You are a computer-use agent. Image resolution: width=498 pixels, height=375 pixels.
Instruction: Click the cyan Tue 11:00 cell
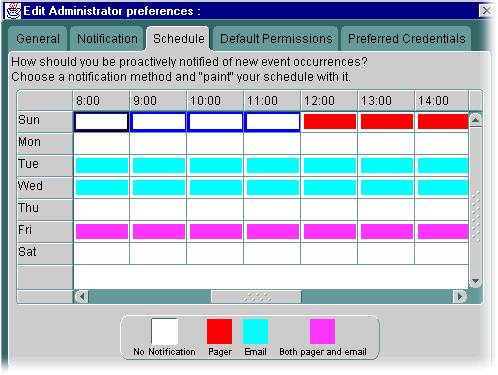click(273, 166)
